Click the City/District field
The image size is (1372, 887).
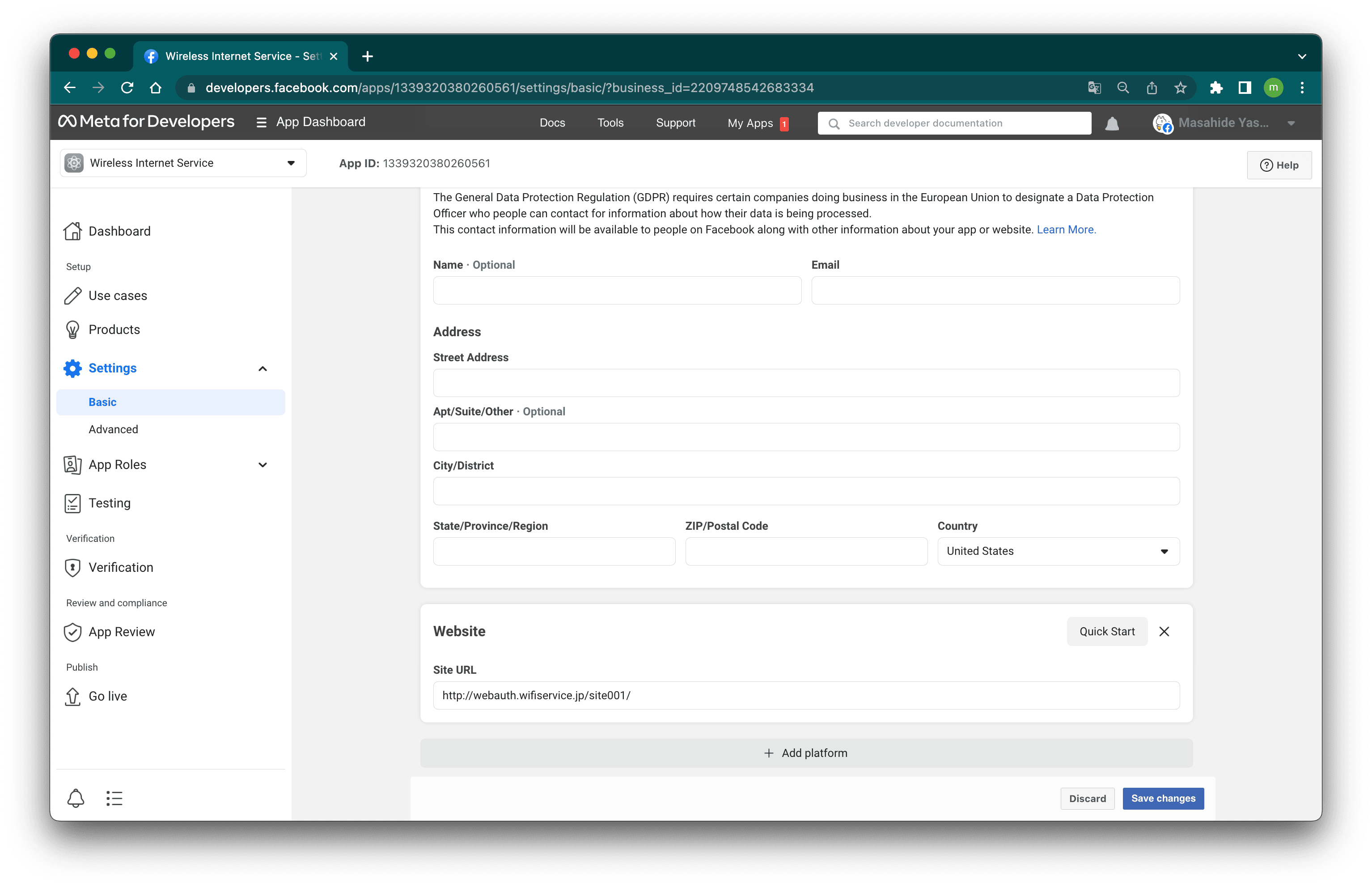[806, 491]
